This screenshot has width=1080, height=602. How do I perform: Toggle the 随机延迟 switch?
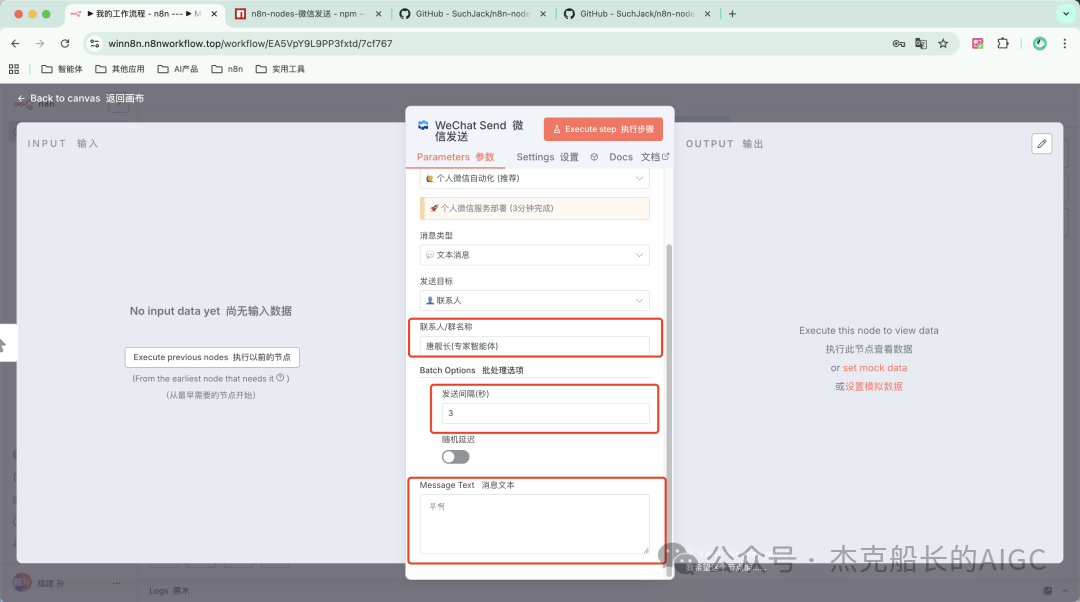point(455,457)
